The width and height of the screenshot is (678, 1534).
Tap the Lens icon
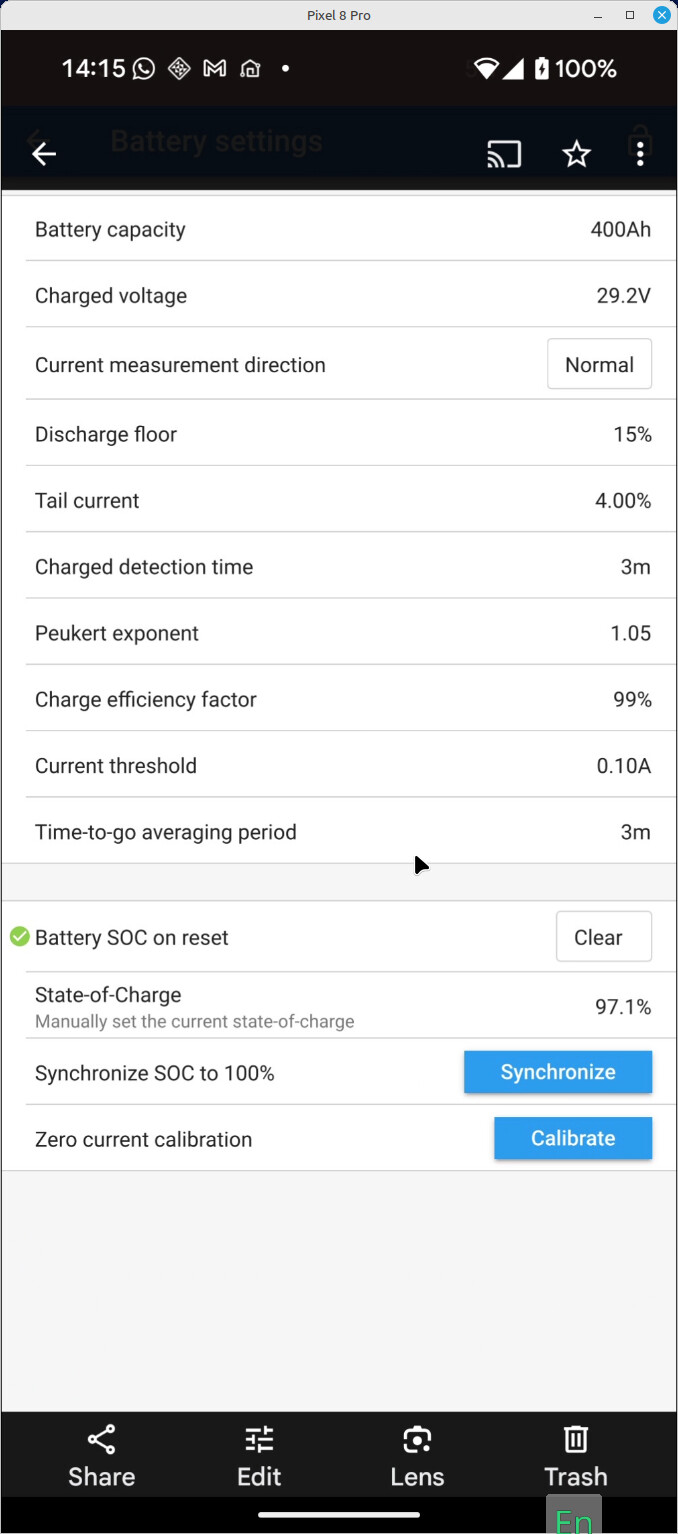[417, 1440]
